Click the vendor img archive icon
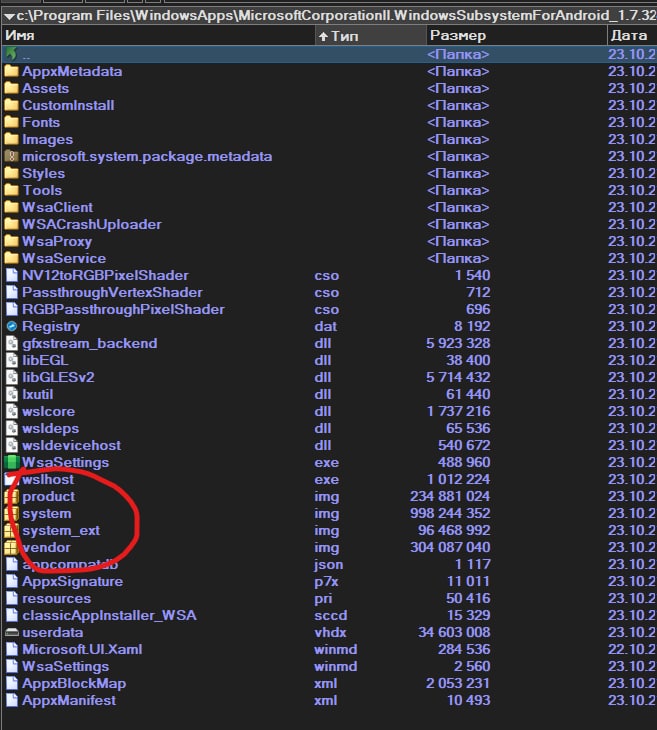Viewport: 657px width, 730px height. click(x=12, y=548)
